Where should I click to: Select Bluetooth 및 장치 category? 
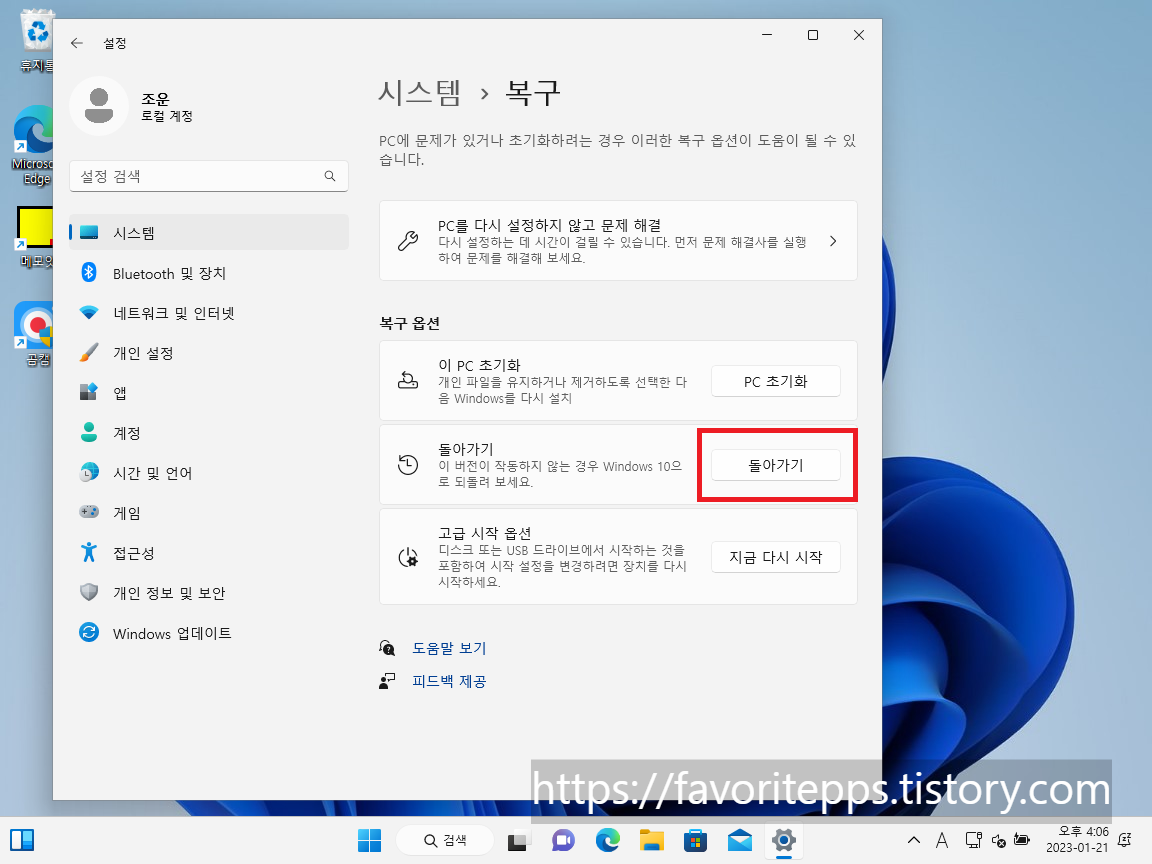pyautogui.click(x=209, y=273)
